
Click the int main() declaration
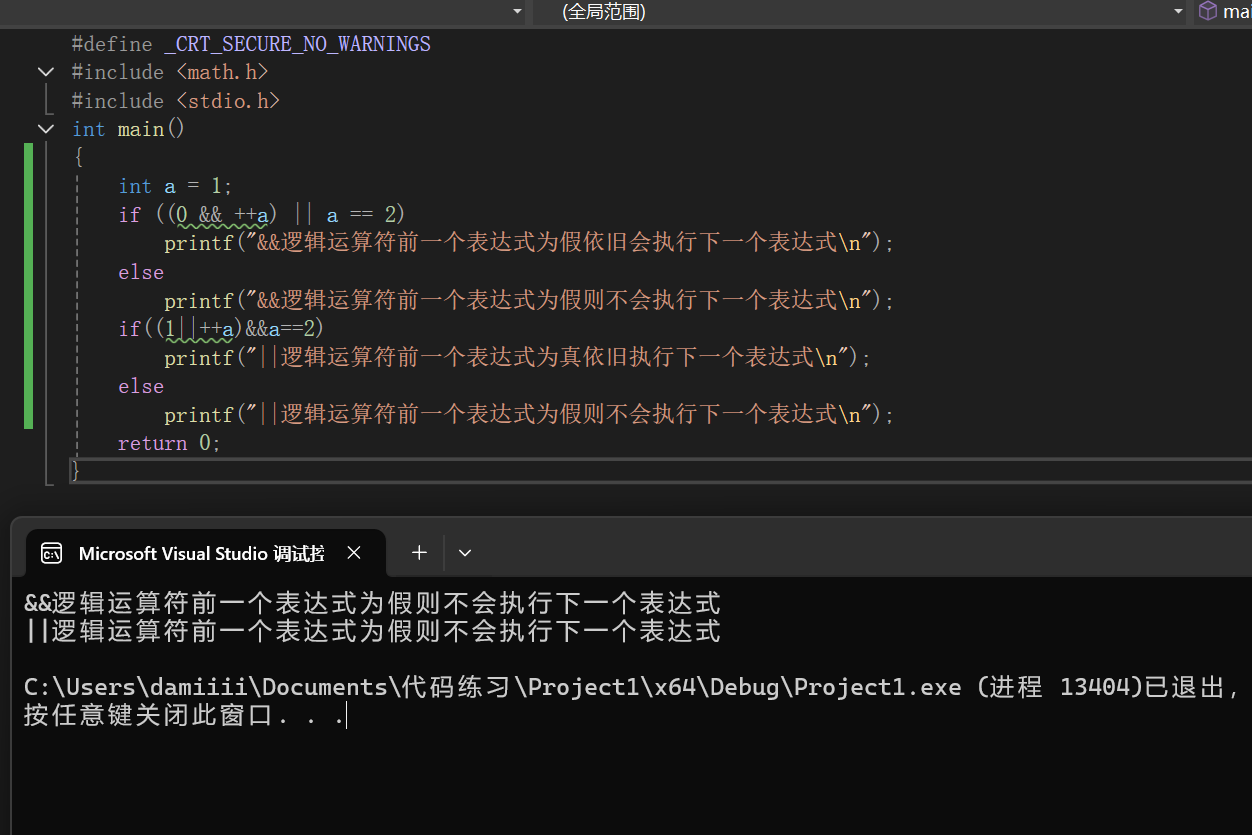[x=129, y=129]
